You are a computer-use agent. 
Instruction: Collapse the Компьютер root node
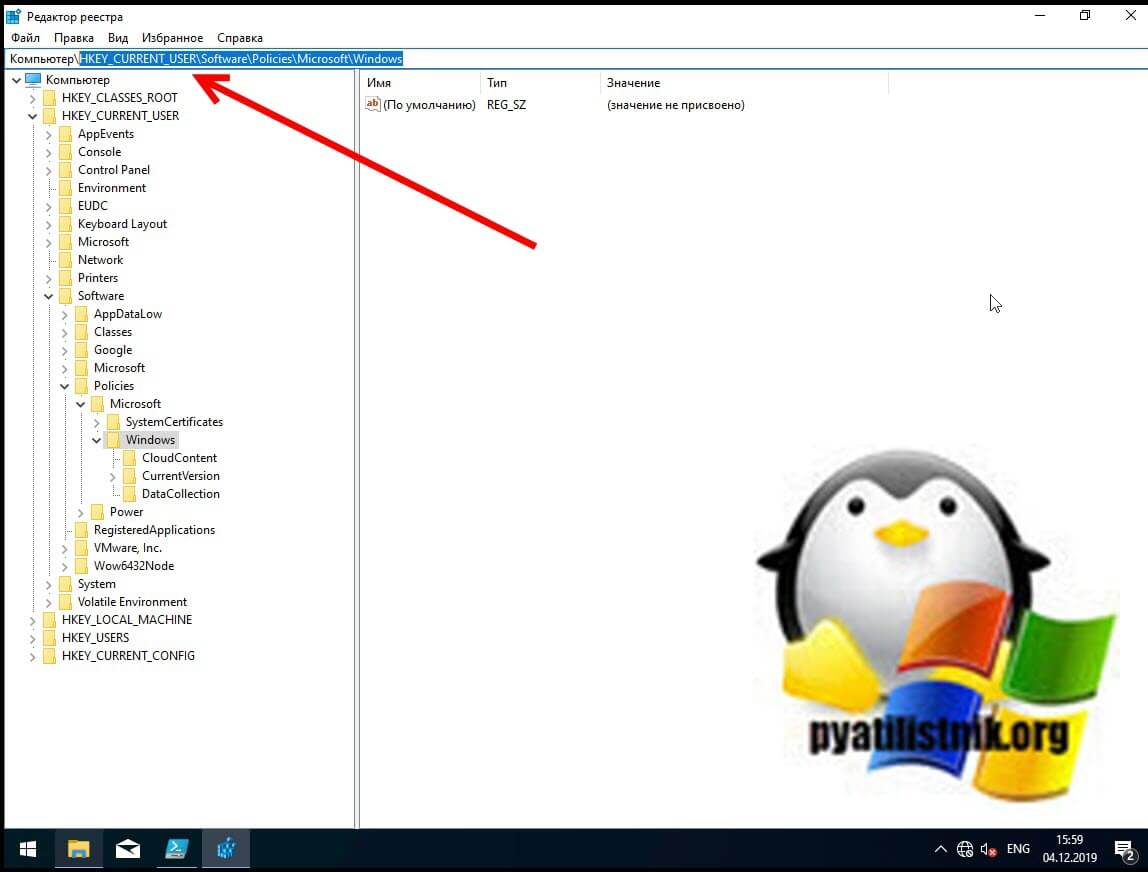coord(16,80)
